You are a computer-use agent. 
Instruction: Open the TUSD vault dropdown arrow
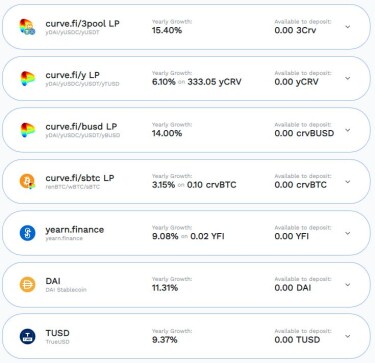pyautogui.click(x=348, y=336)
